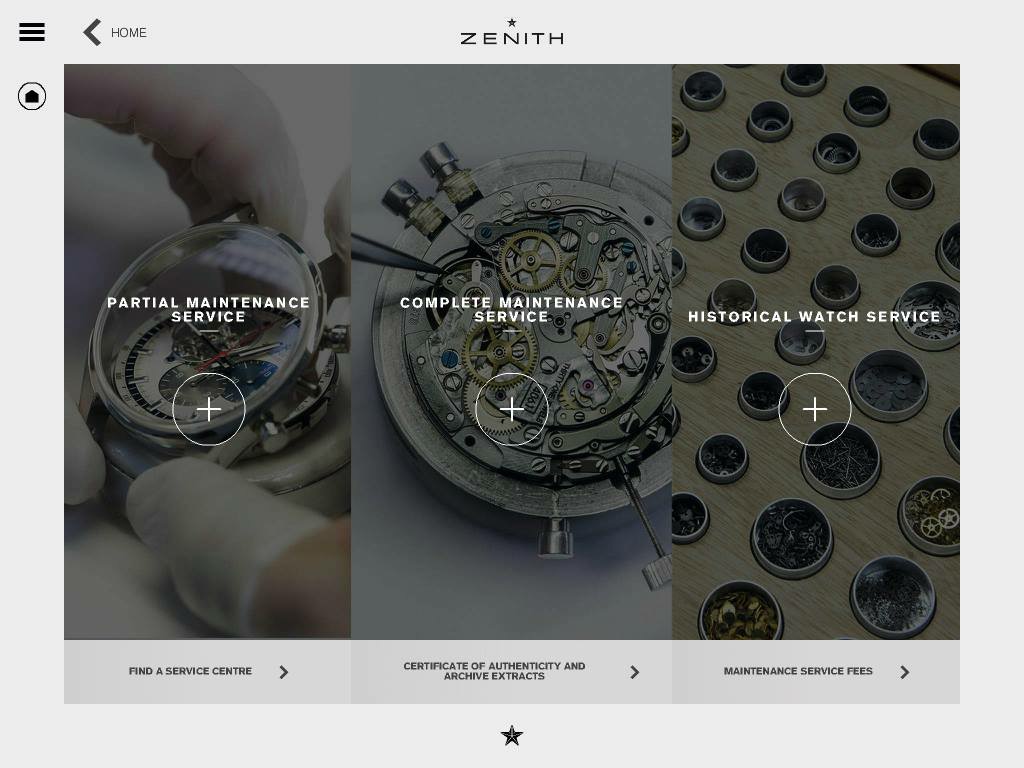
Task: Expand Historical Watch Service plus icon
Action: [814, 409]
